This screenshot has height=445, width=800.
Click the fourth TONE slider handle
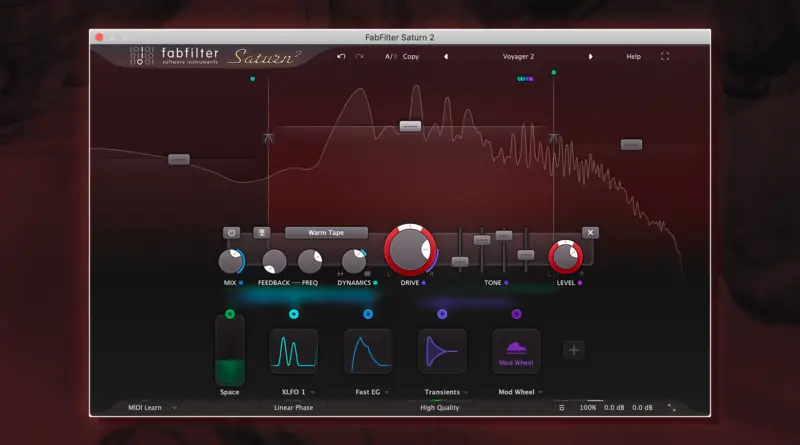point(526,255)
